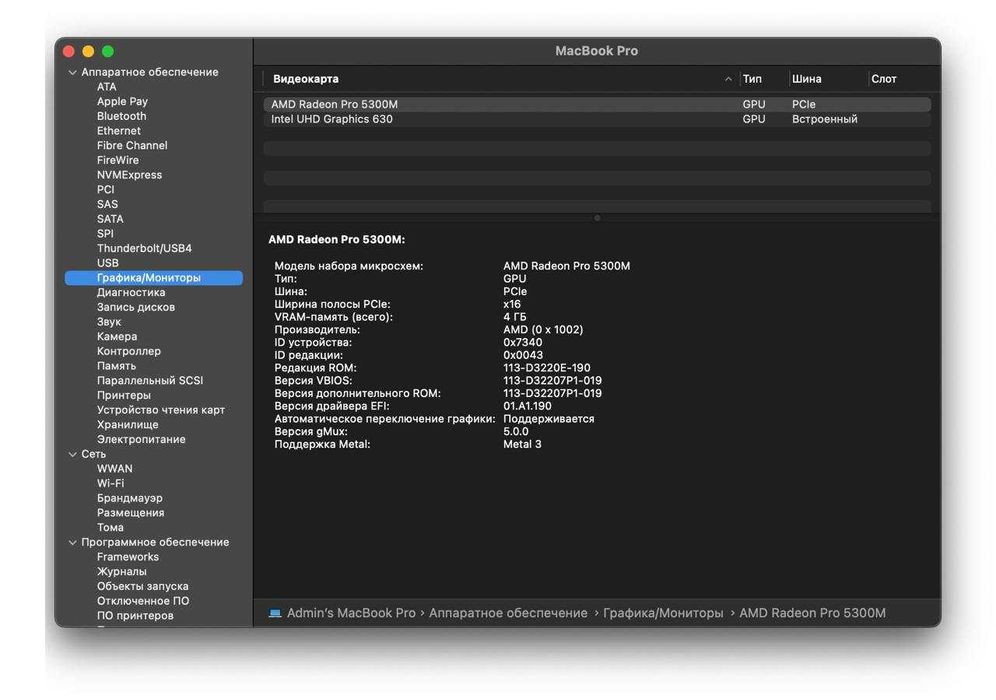Open Объекты запуска entry
This screenshot has width=996, height=700.
142,586
